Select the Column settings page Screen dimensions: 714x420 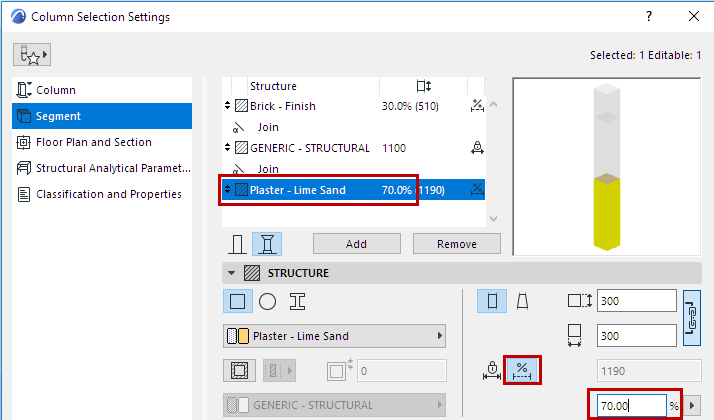(x=56, y=90)
